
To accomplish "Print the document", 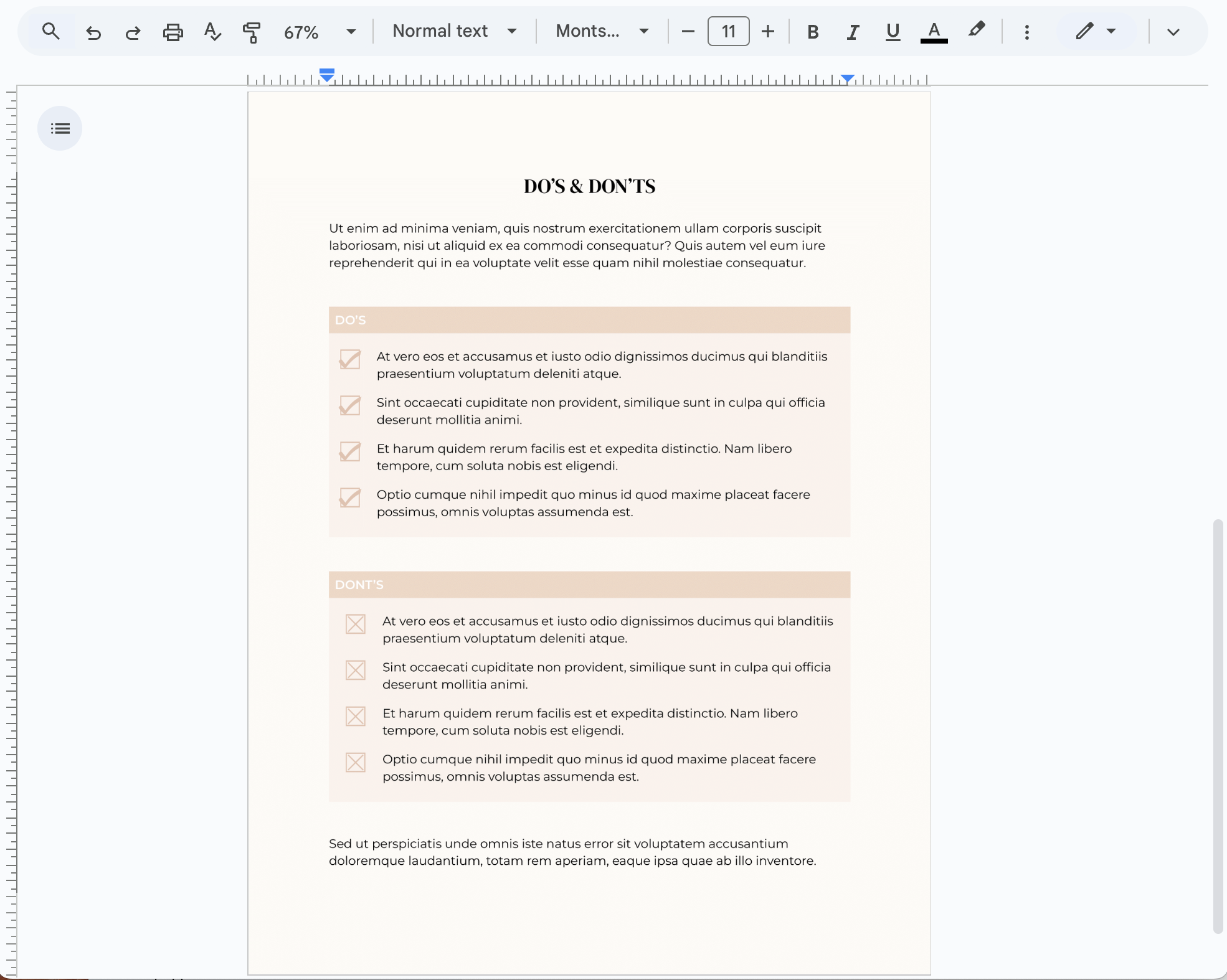I will click(x=173, y=32).
